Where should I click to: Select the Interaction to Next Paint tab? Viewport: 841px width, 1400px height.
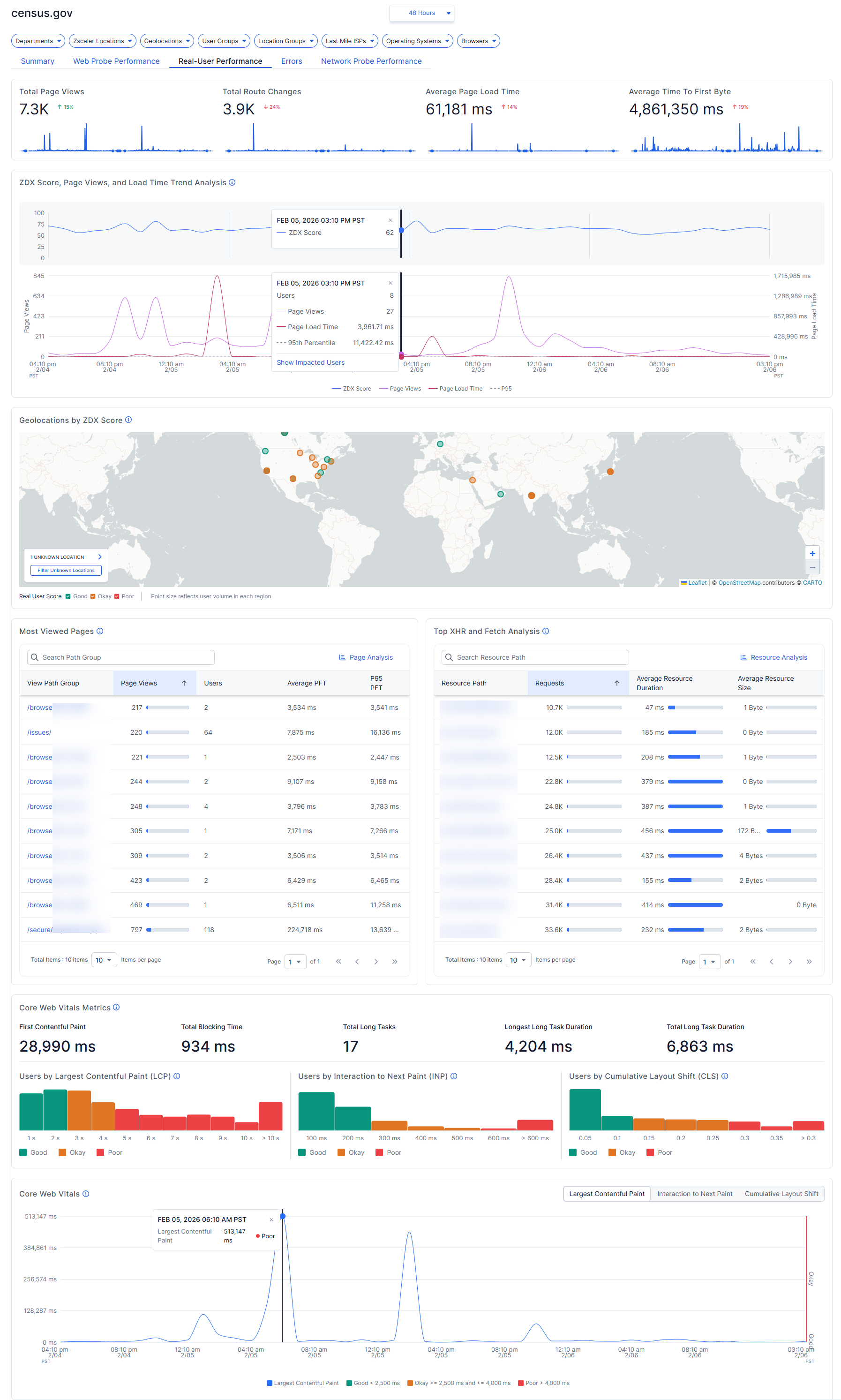click(x=694, y=1194)
